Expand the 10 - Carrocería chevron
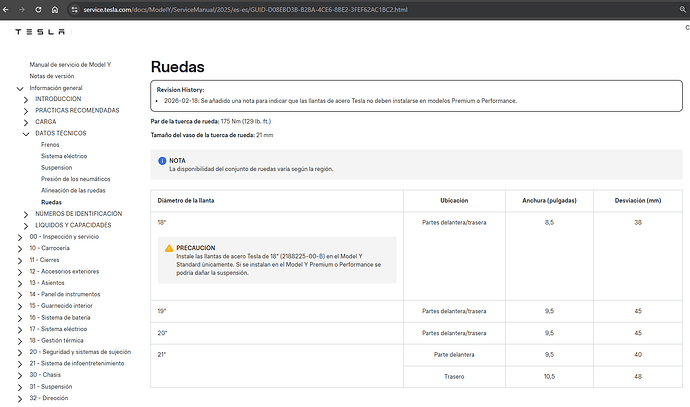The height and width of the screenshot is (407, 690). point(20,249)
